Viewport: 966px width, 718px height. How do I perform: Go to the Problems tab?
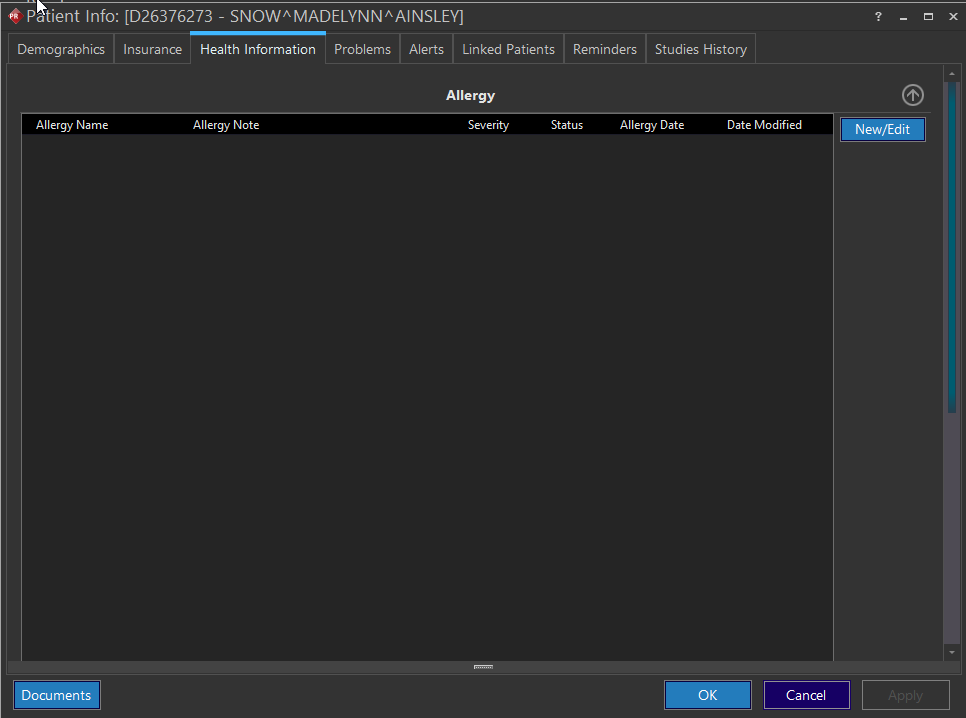point(362,49)
